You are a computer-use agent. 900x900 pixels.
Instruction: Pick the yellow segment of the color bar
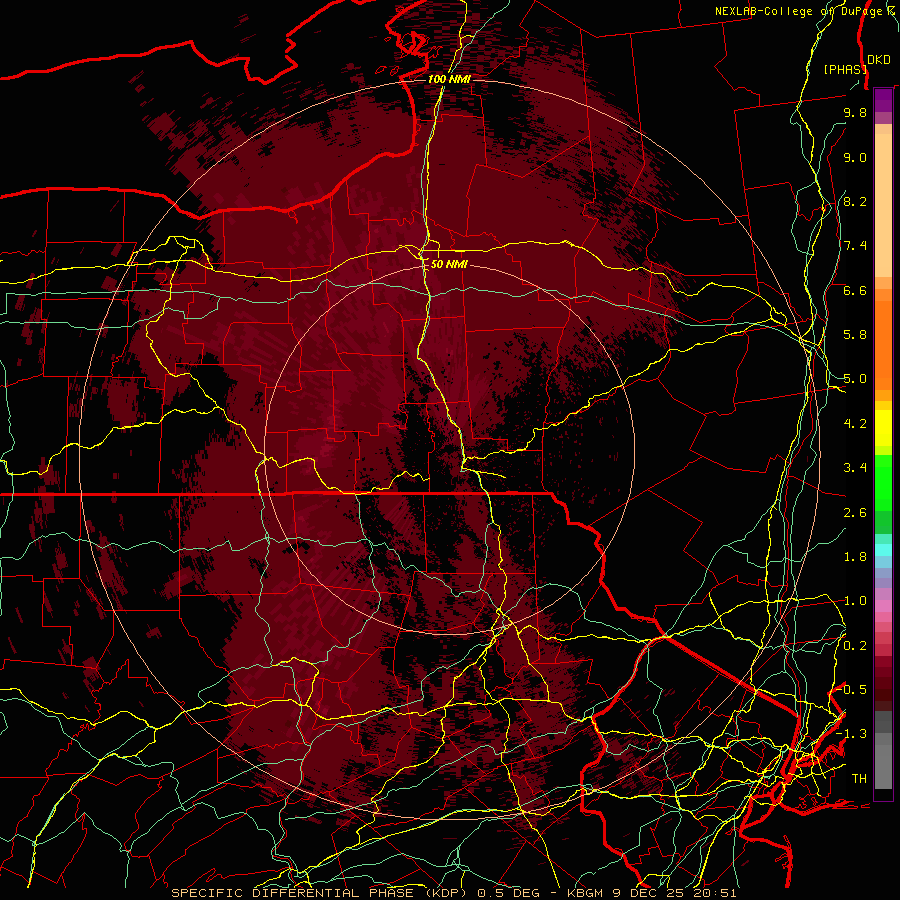883,427
